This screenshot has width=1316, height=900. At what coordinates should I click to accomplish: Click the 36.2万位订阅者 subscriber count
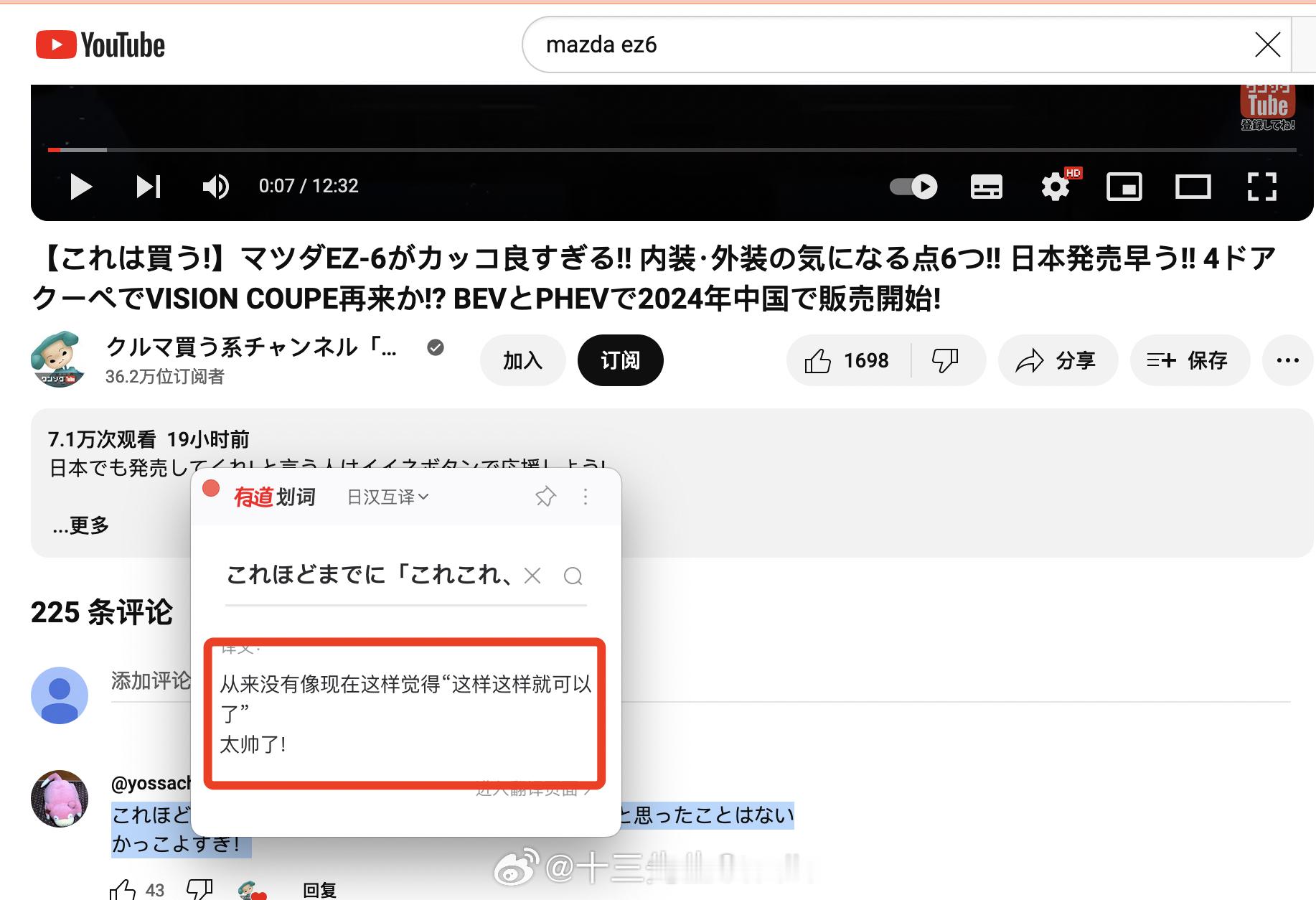[x=165, y=377]
